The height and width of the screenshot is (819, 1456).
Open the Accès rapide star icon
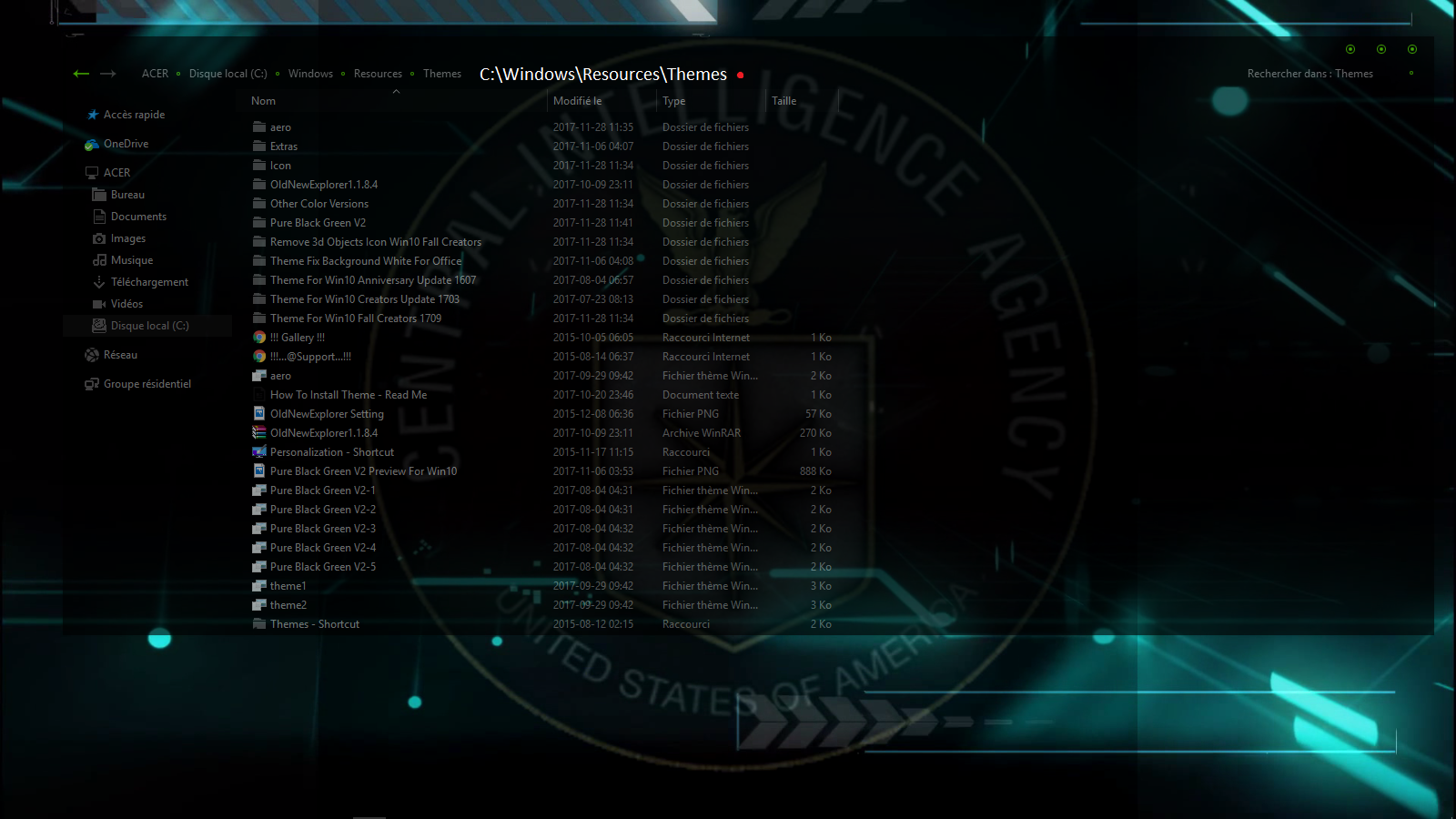tap(92, 115)
